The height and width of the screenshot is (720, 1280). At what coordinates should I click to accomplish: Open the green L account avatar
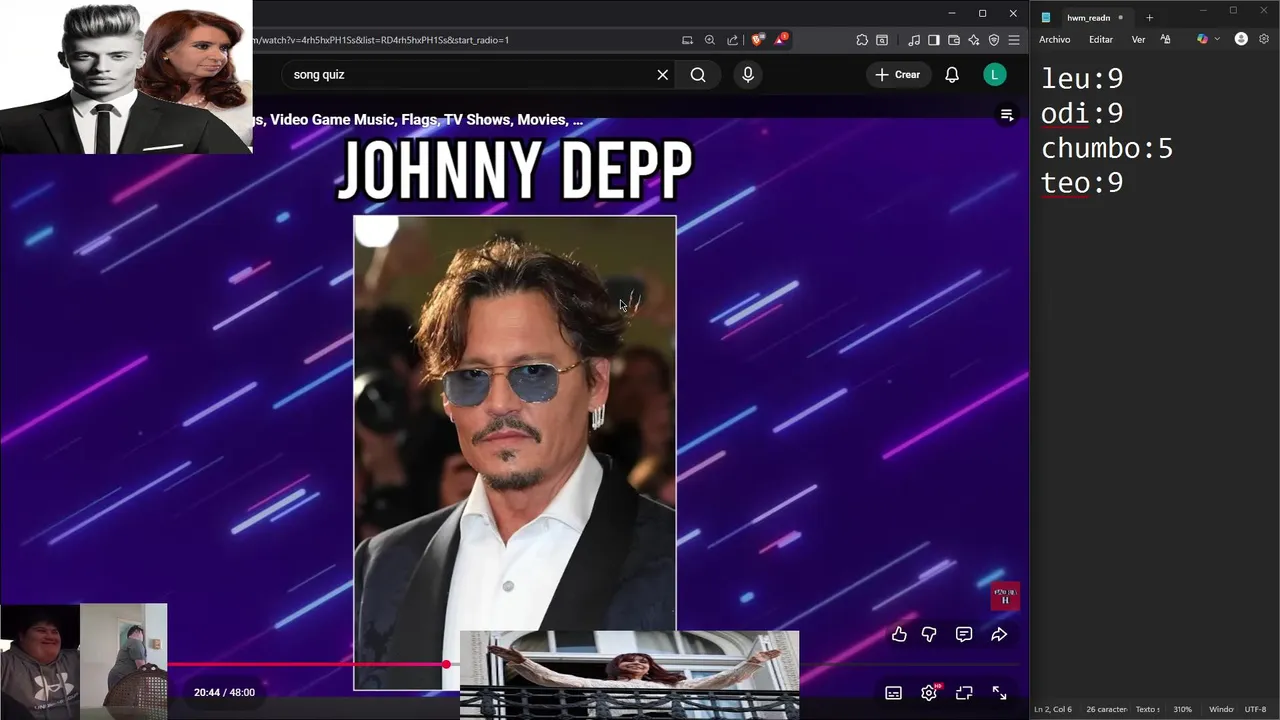[x=994, y=75]
